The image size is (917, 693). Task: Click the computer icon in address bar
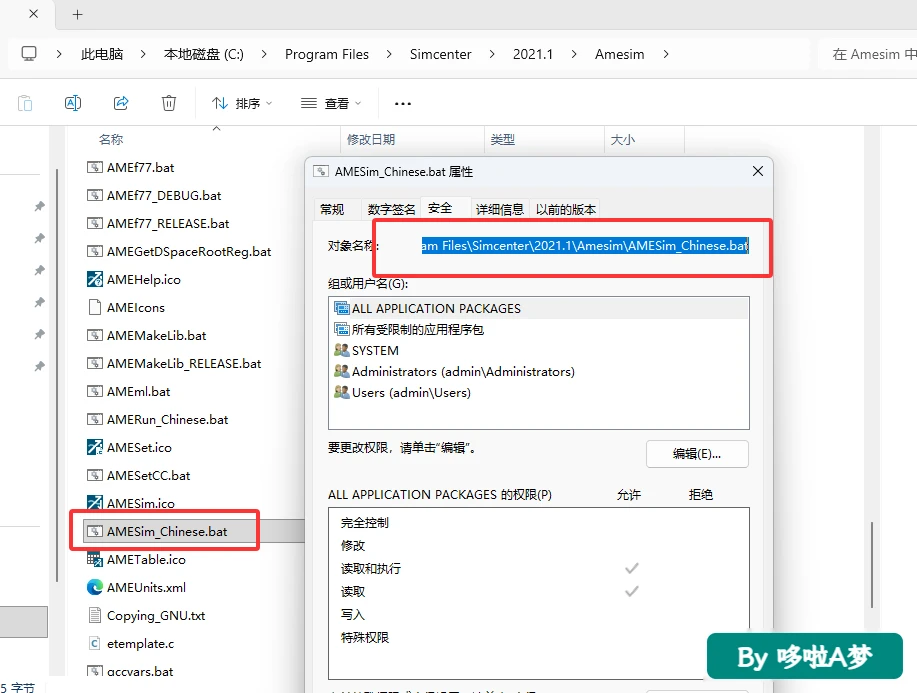pyautogui.click(x=29, y=54)
